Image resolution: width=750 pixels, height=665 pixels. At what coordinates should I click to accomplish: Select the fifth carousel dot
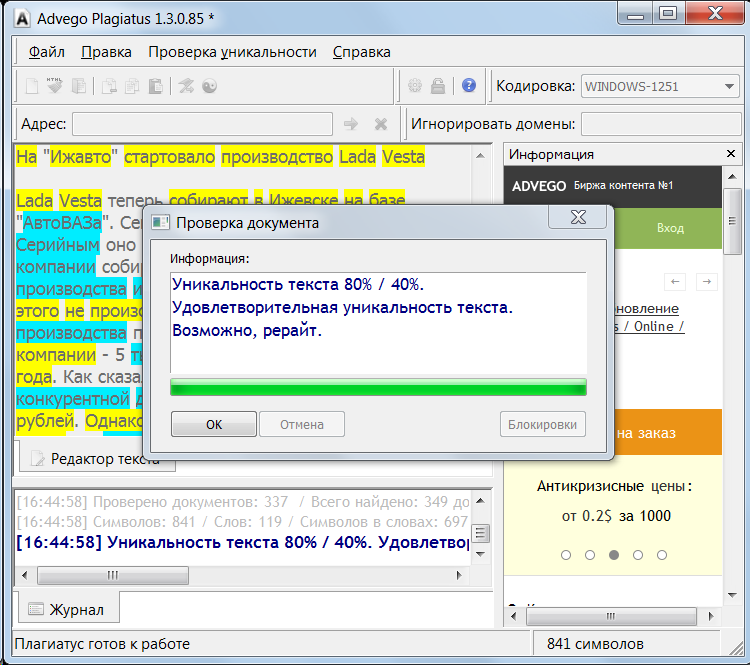662,555
